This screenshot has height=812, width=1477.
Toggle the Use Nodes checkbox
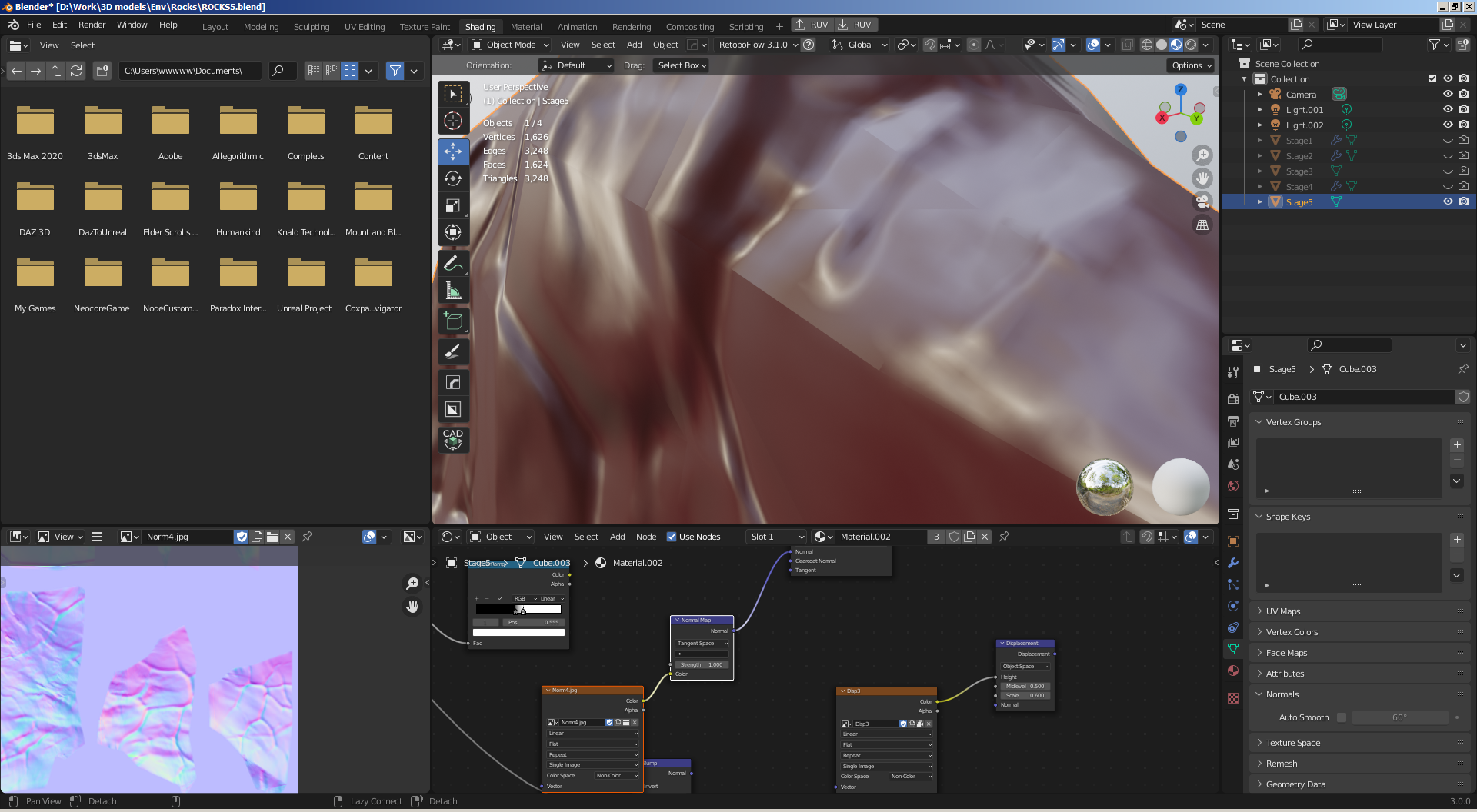672,537
